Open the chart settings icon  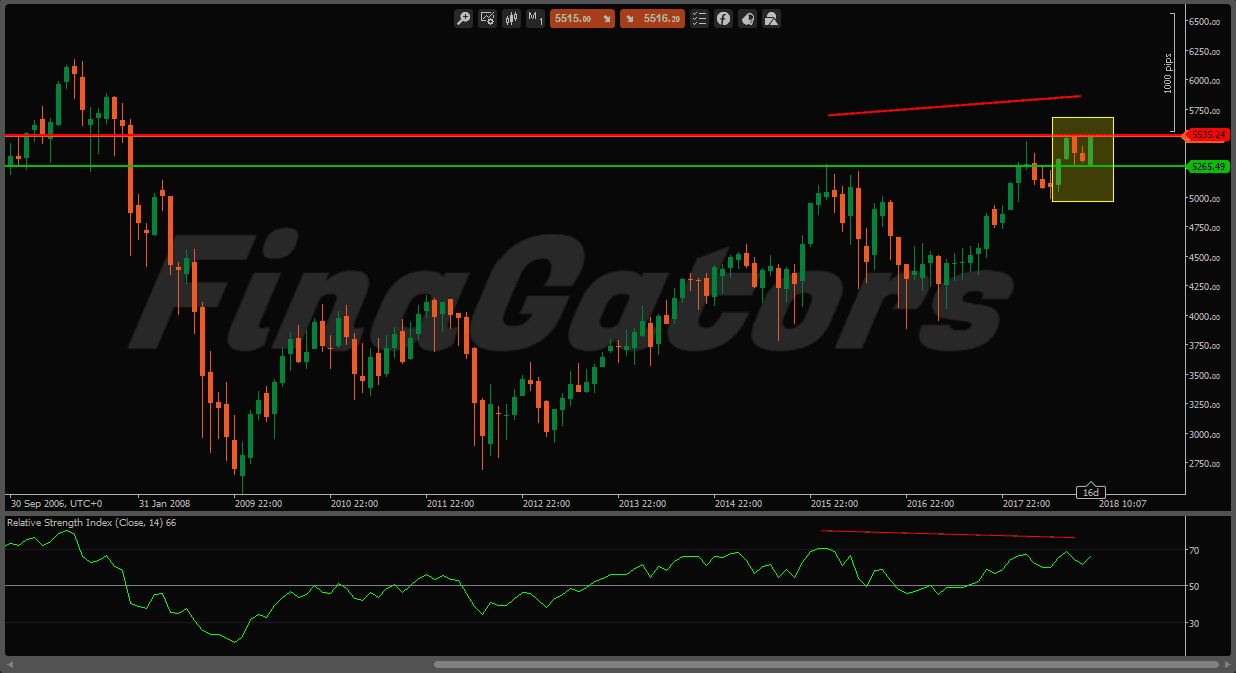pyautogui.click(x=488, y=18)
